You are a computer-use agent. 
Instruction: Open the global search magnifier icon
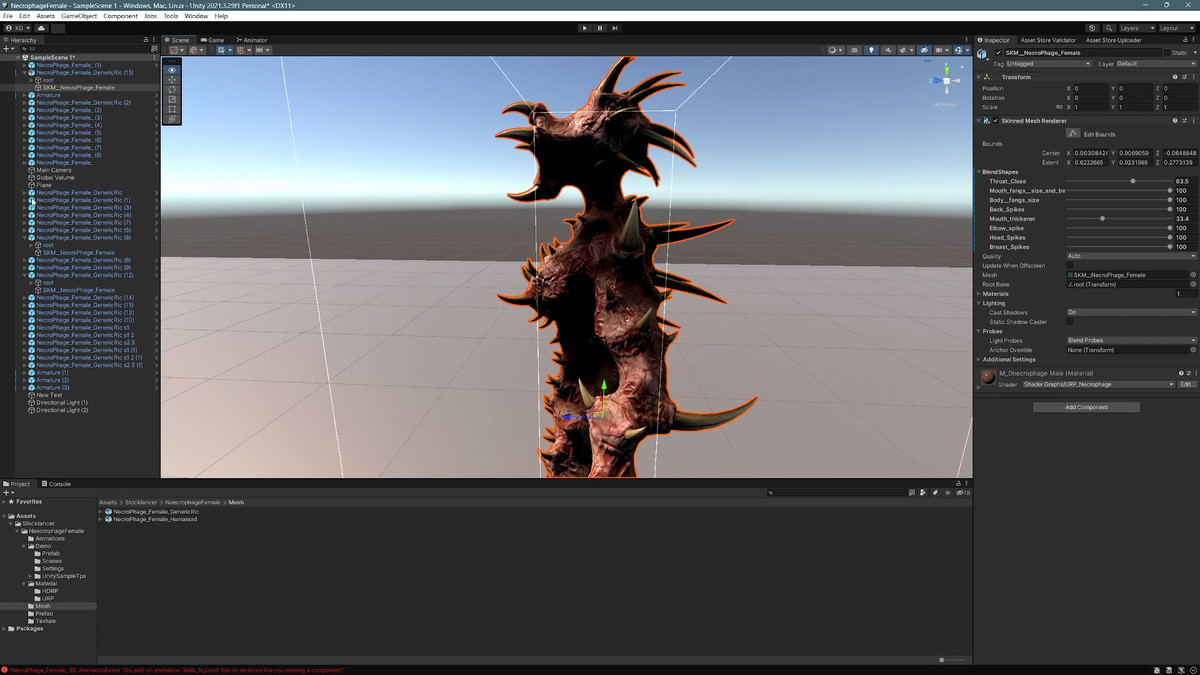pos(1107,28)
